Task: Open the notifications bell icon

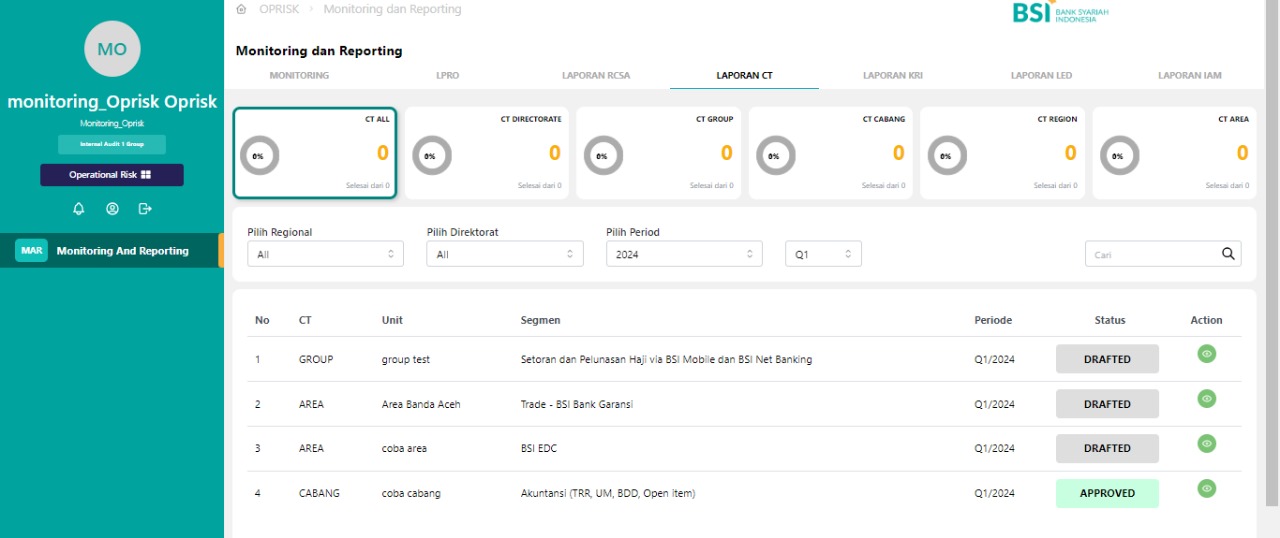Action: [79, 209]
